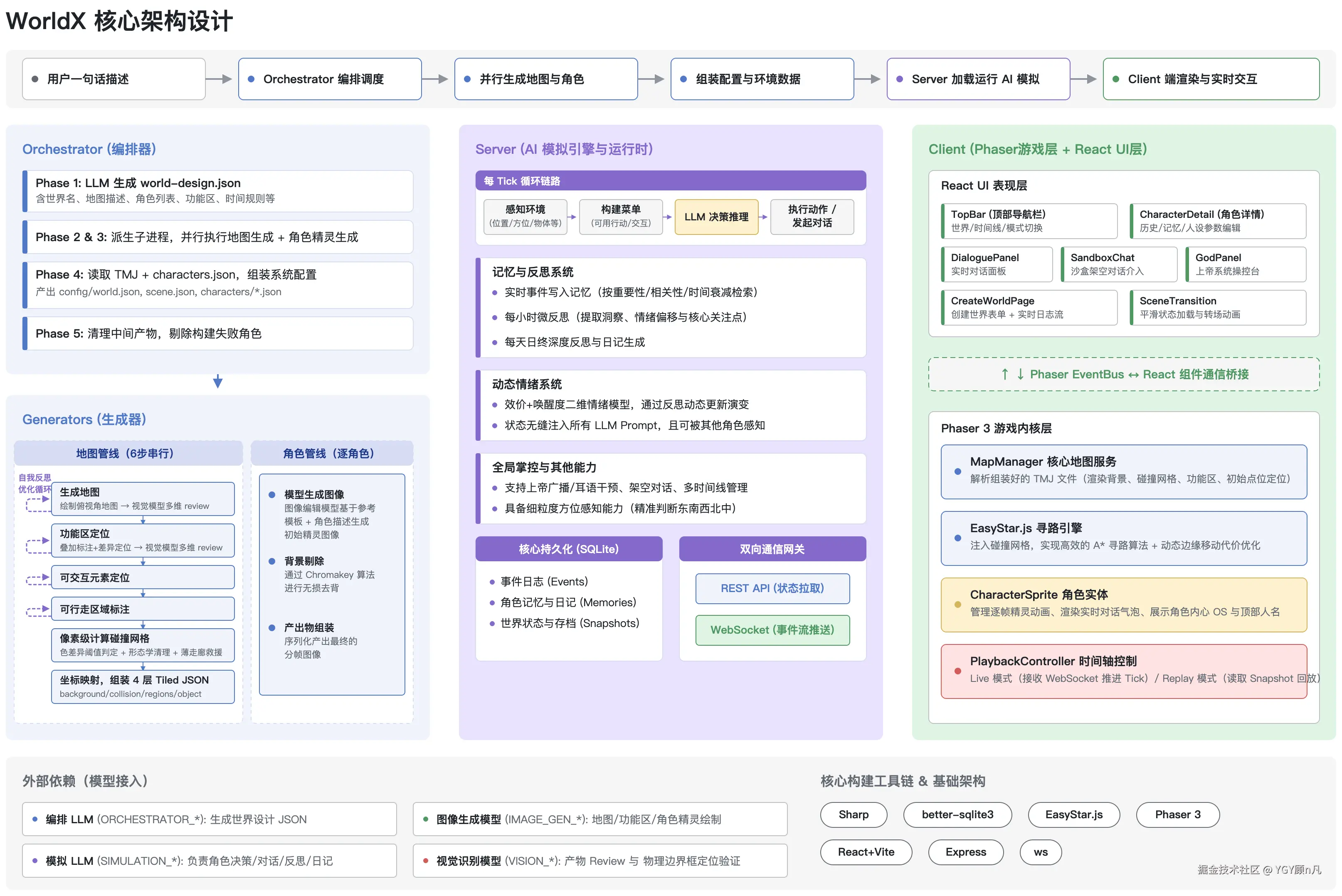1342x896 pixels.
Task: Click the WebSocket (事件流推送) button
Action: (x=772, y=630)
